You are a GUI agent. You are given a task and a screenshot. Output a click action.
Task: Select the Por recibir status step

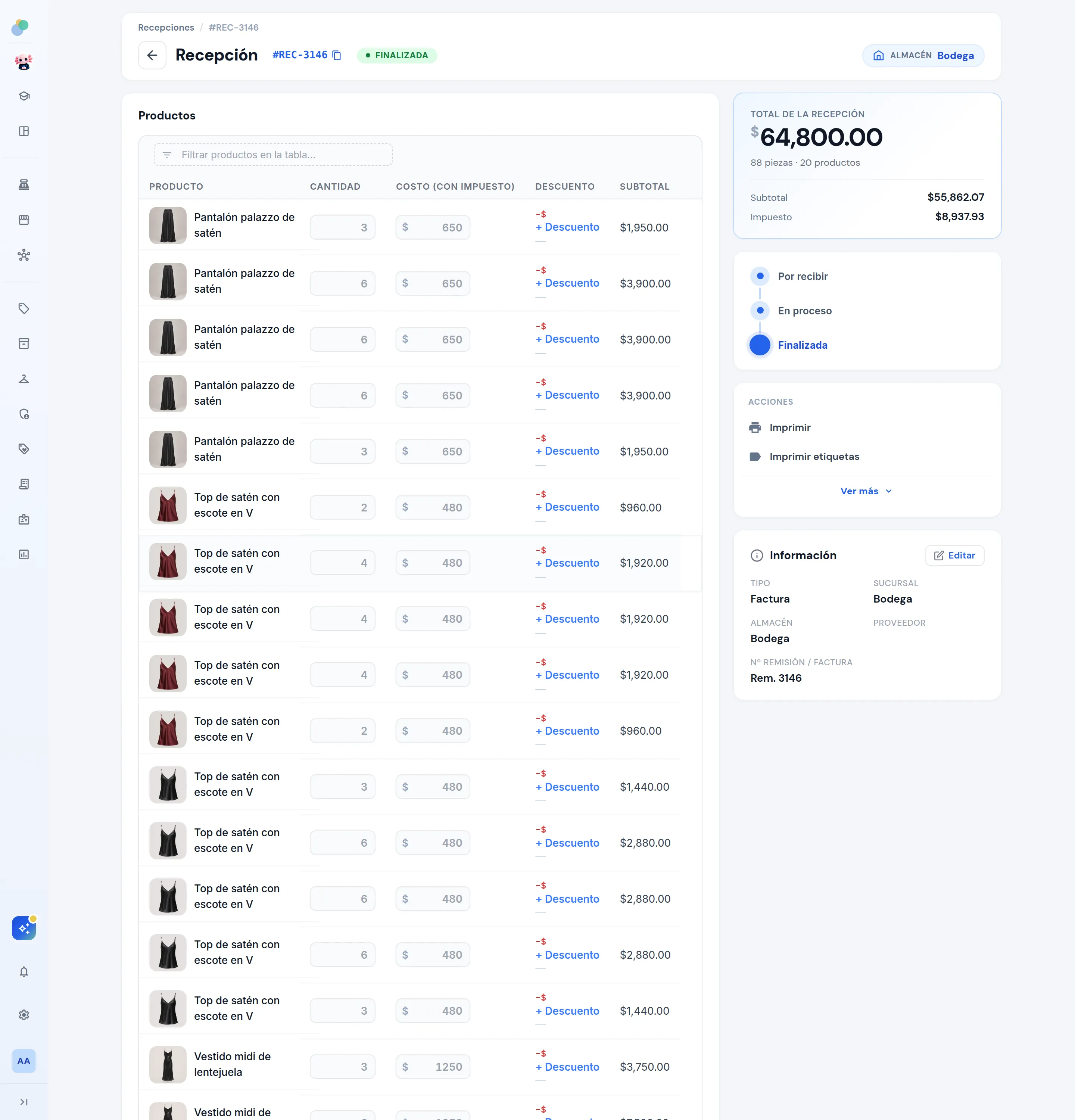(789, 277)
